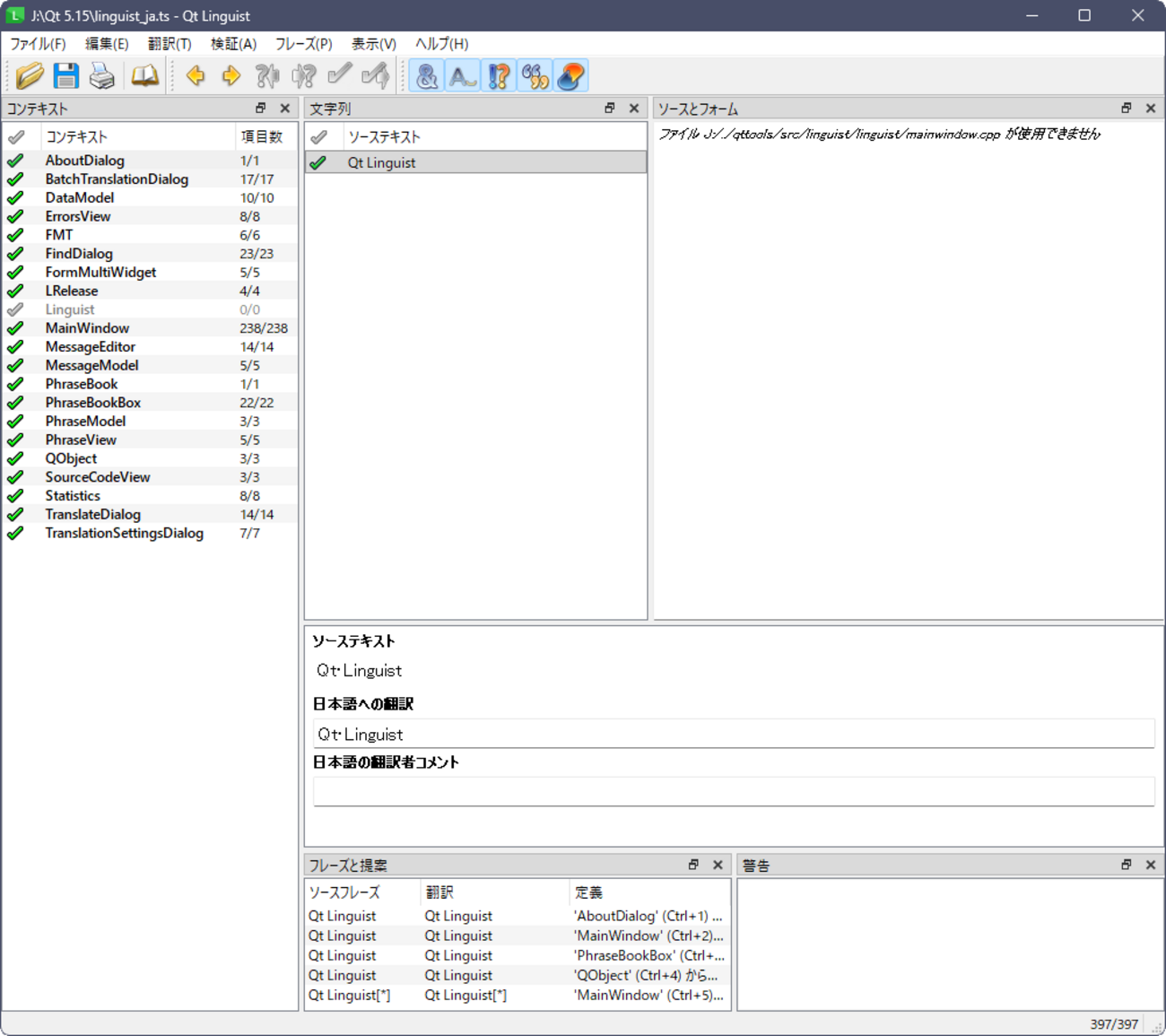Toggle accelerator validation (& icon)
The height and width of the screenshot is (1036, 1166).
(427, 76)
